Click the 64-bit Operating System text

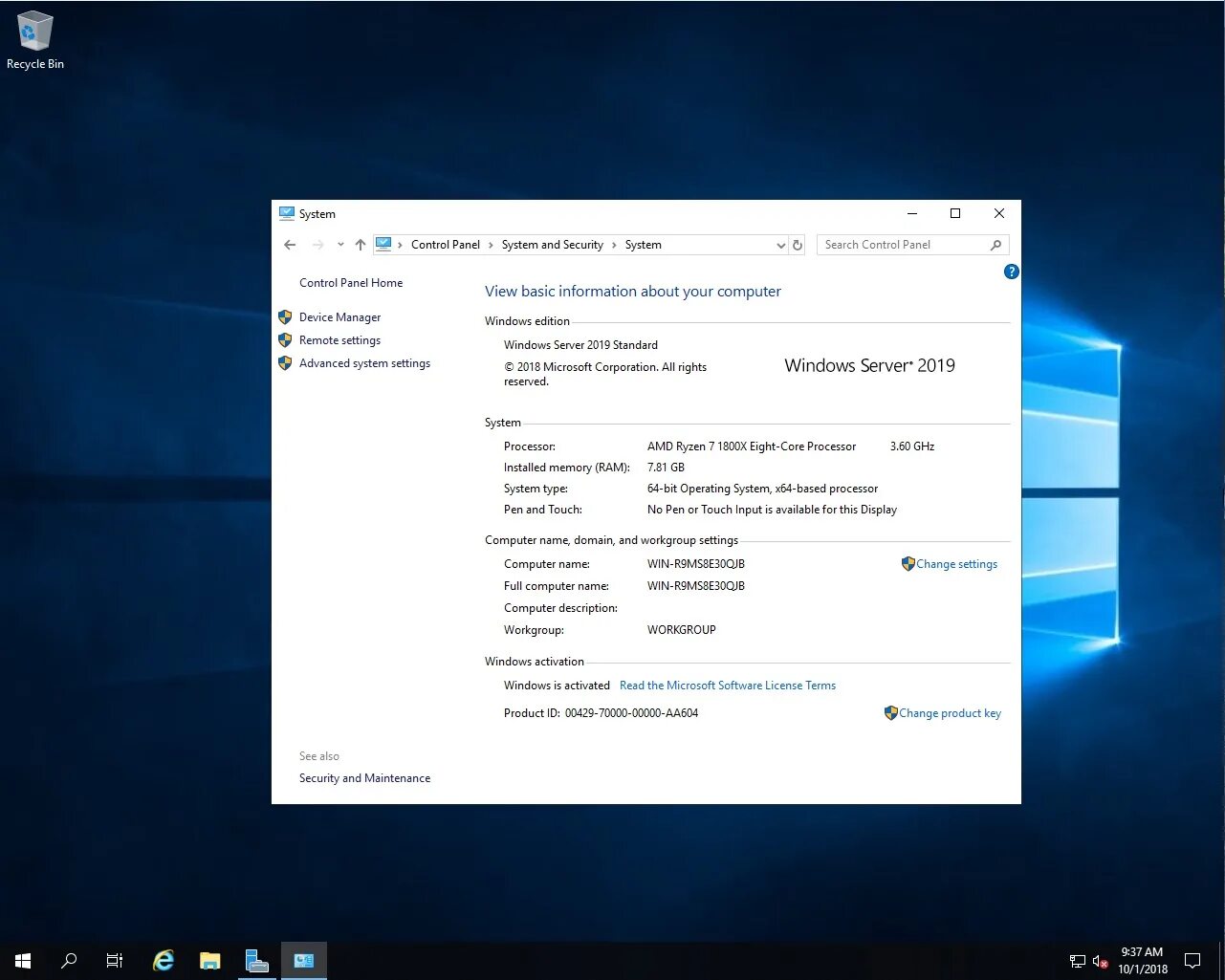(x=762, y=489)
